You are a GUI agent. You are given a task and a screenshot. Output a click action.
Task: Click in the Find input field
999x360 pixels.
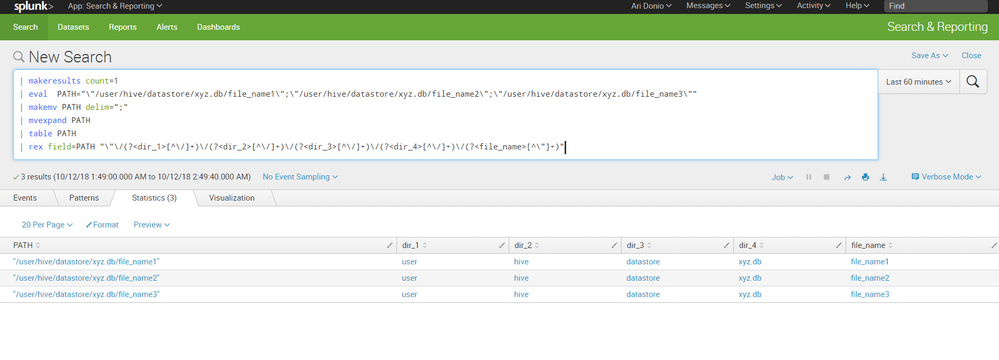[935, 6]
